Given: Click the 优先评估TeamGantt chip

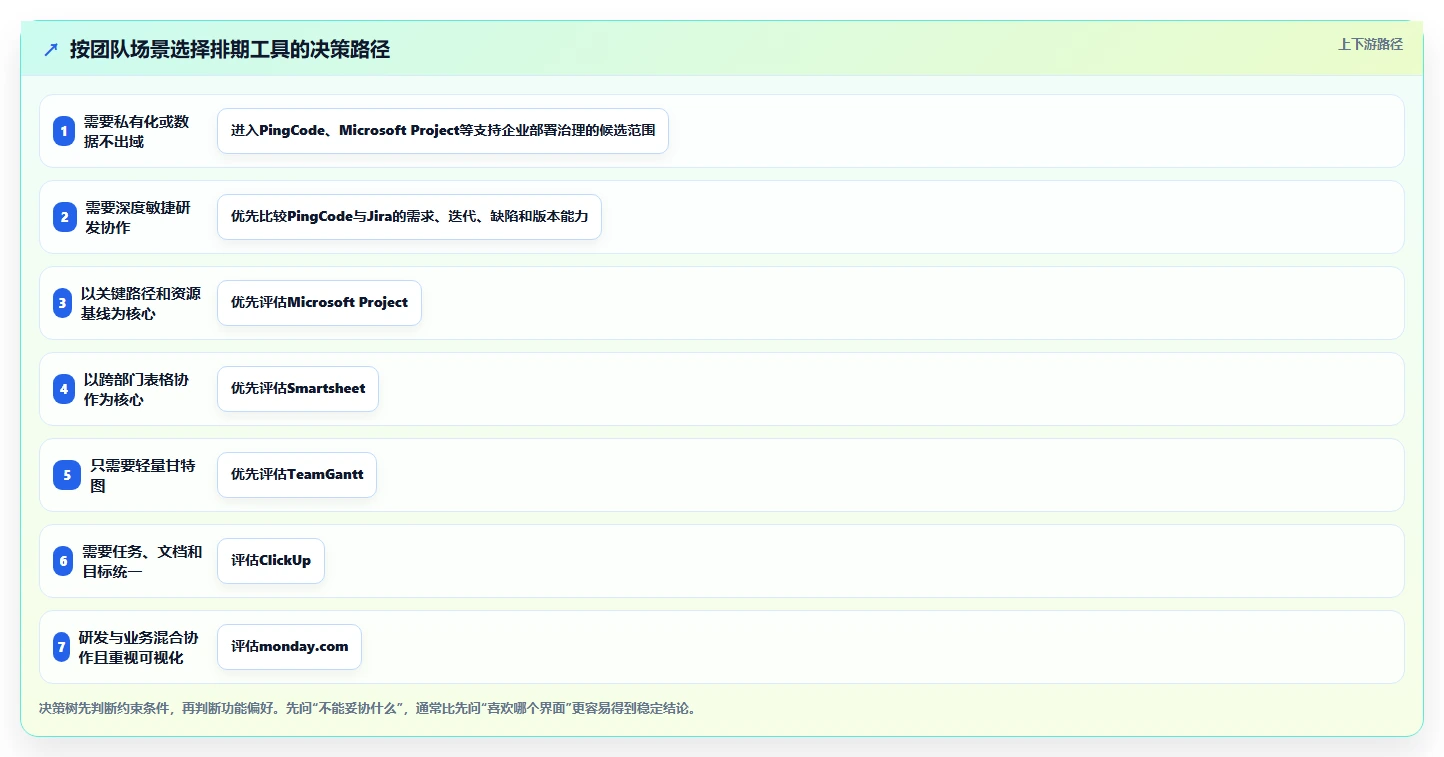Looking at the screenshot, I should (297, 475).
